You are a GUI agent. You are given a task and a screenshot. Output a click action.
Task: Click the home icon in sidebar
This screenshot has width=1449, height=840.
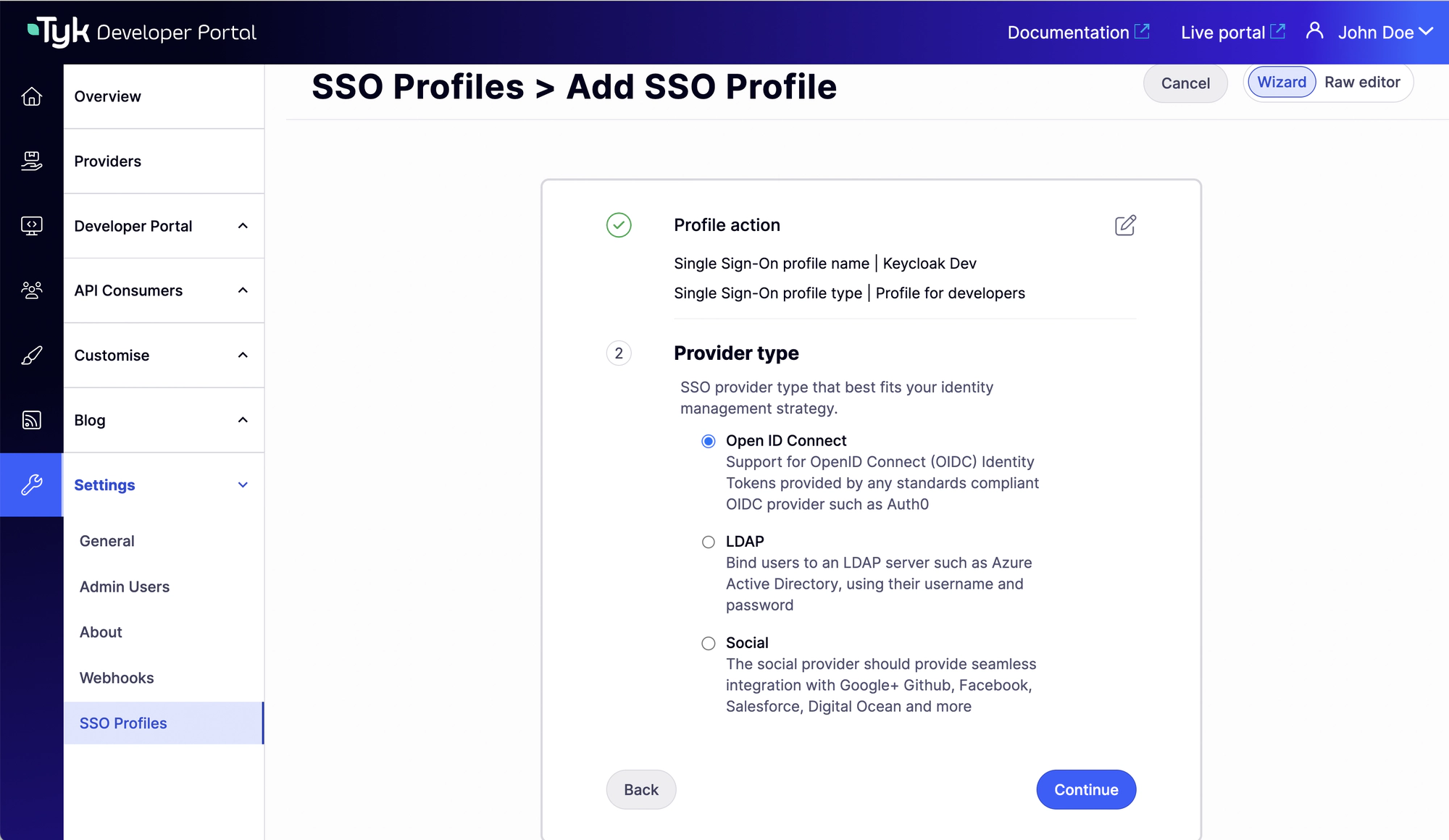coord(32,96)
